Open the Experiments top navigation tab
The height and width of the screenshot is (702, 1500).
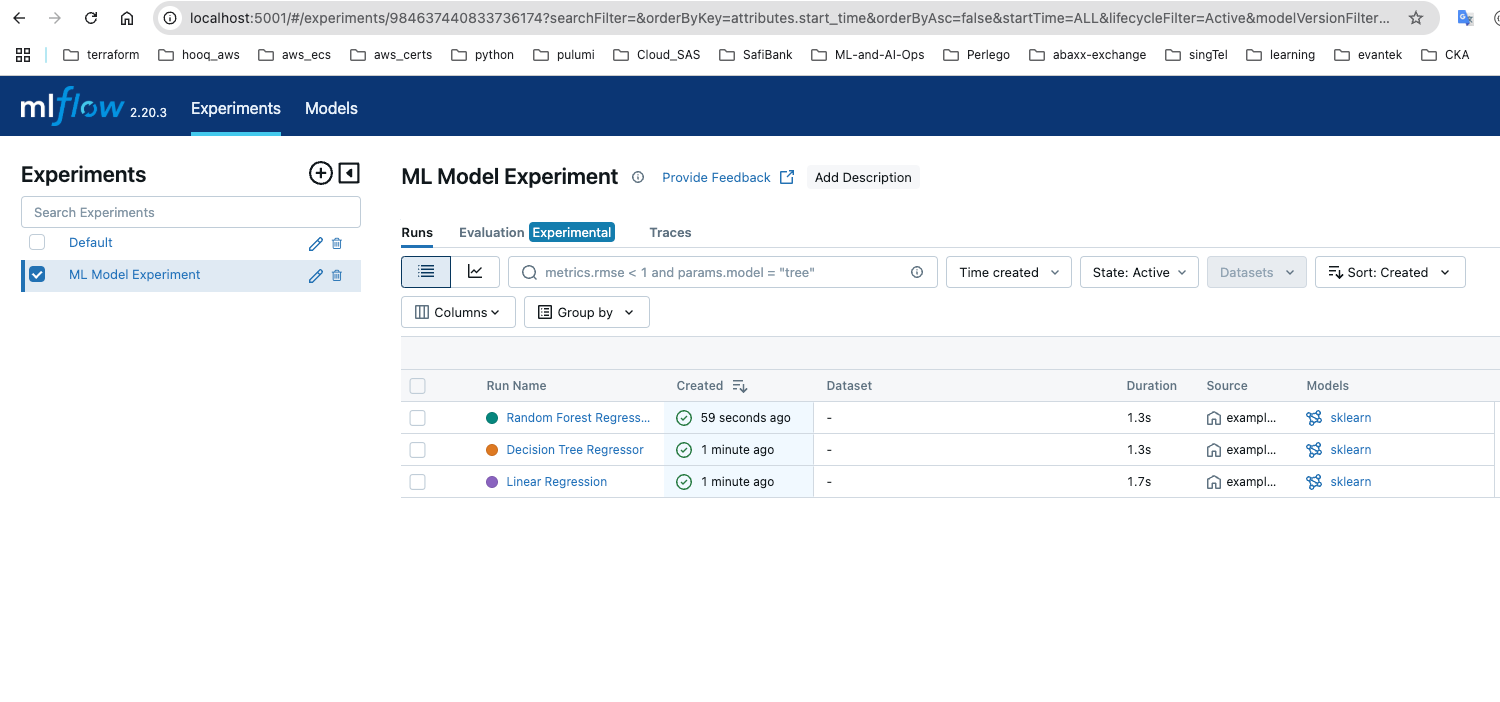(x=236, y=108)
